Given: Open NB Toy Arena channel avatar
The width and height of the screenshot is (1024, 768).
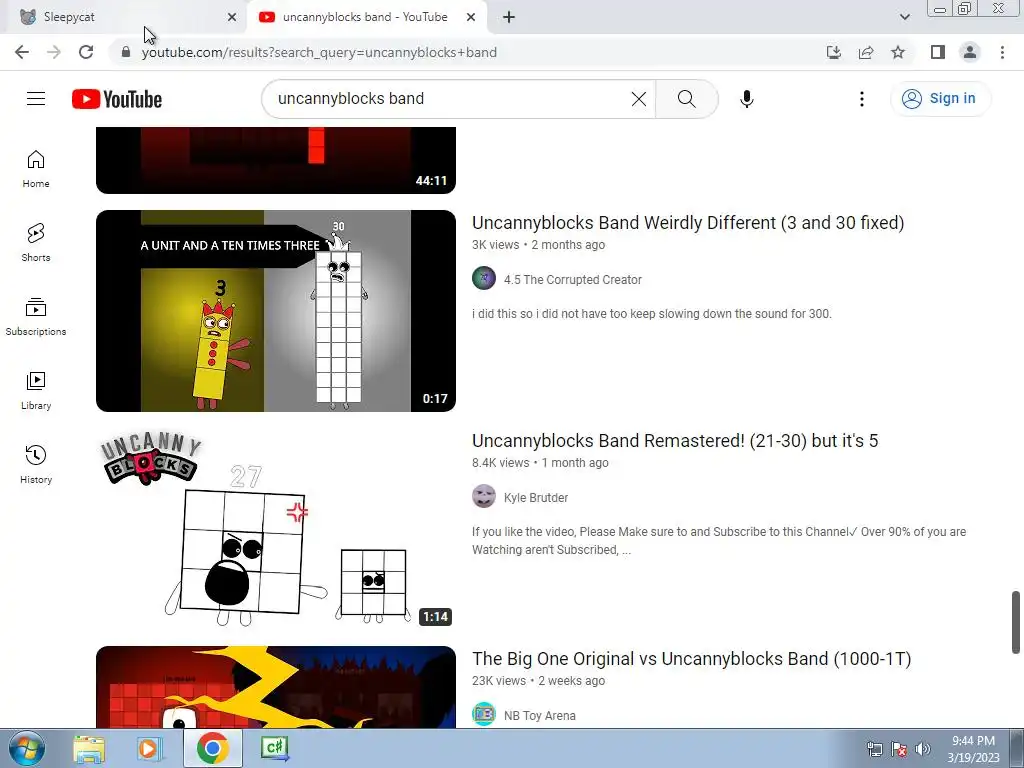Looking at the screenshot, I should pos(484,714).
